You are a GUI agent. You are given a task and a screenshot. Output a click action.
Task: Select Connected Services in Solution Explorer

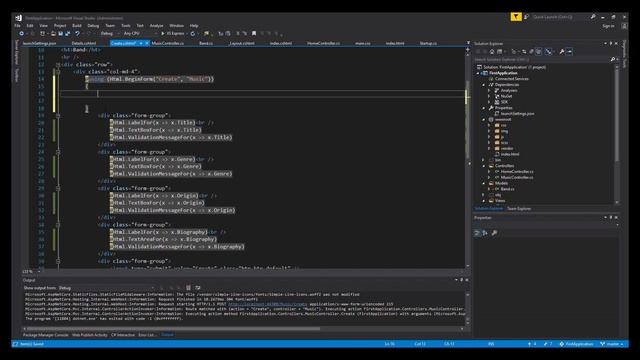[x=511, y=79]
